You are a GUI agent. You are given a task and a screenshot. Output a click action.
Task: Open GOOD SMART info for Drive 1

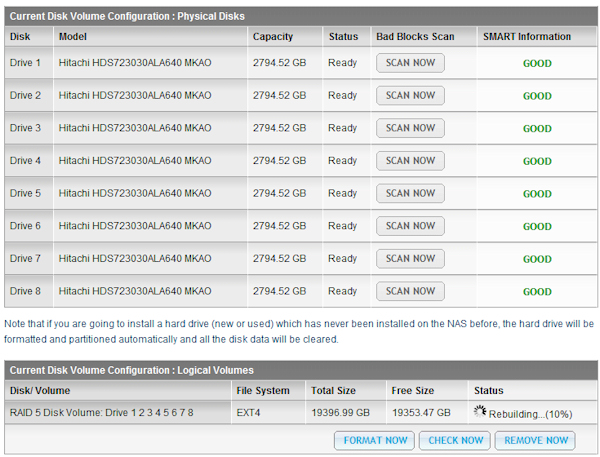tap(537, 64)
